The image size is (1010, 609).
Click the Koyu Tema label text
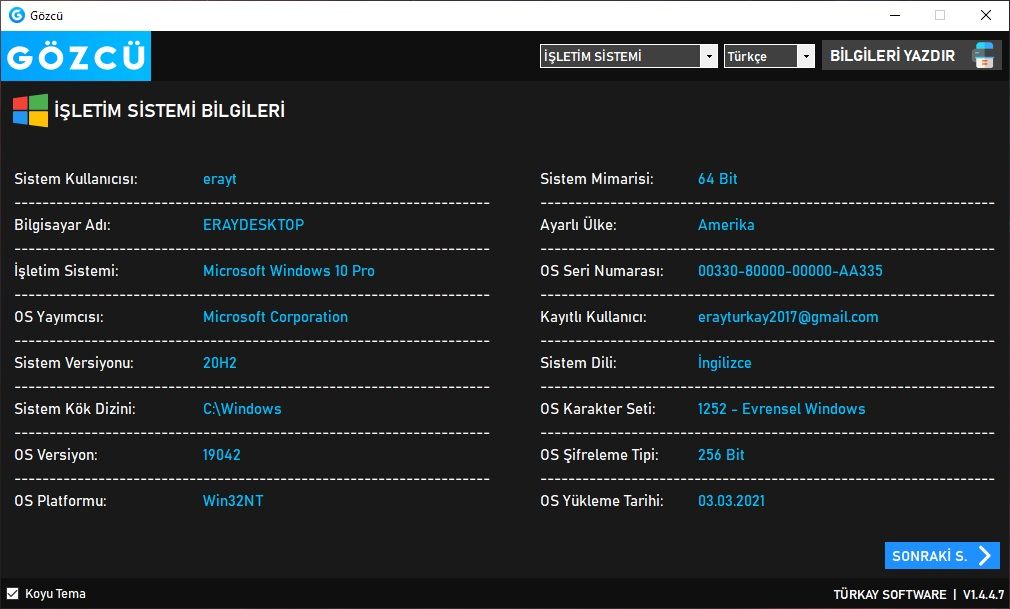pos(55,594)
